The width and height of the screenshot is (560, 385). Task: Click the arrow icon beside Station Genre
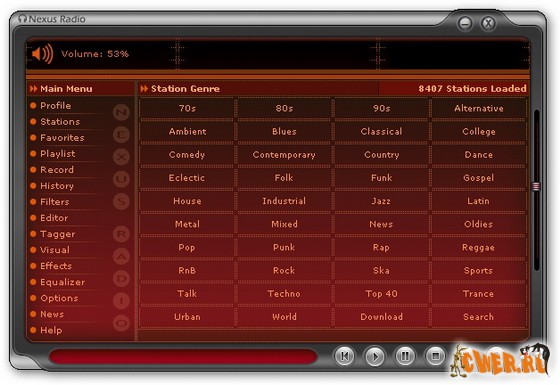point(144,89)
